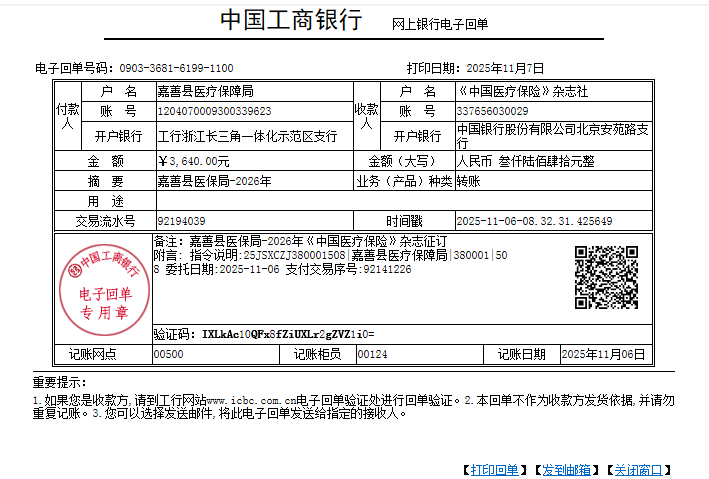This screenshot has height=479, width=709.
Task: Click the 记账网点 value 00500
Action: click(x=168, y=354)
